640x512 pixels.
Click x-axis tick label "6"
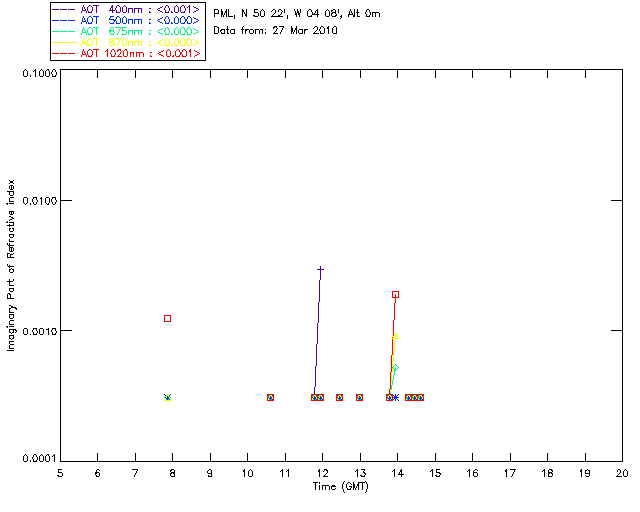(98, 473)
